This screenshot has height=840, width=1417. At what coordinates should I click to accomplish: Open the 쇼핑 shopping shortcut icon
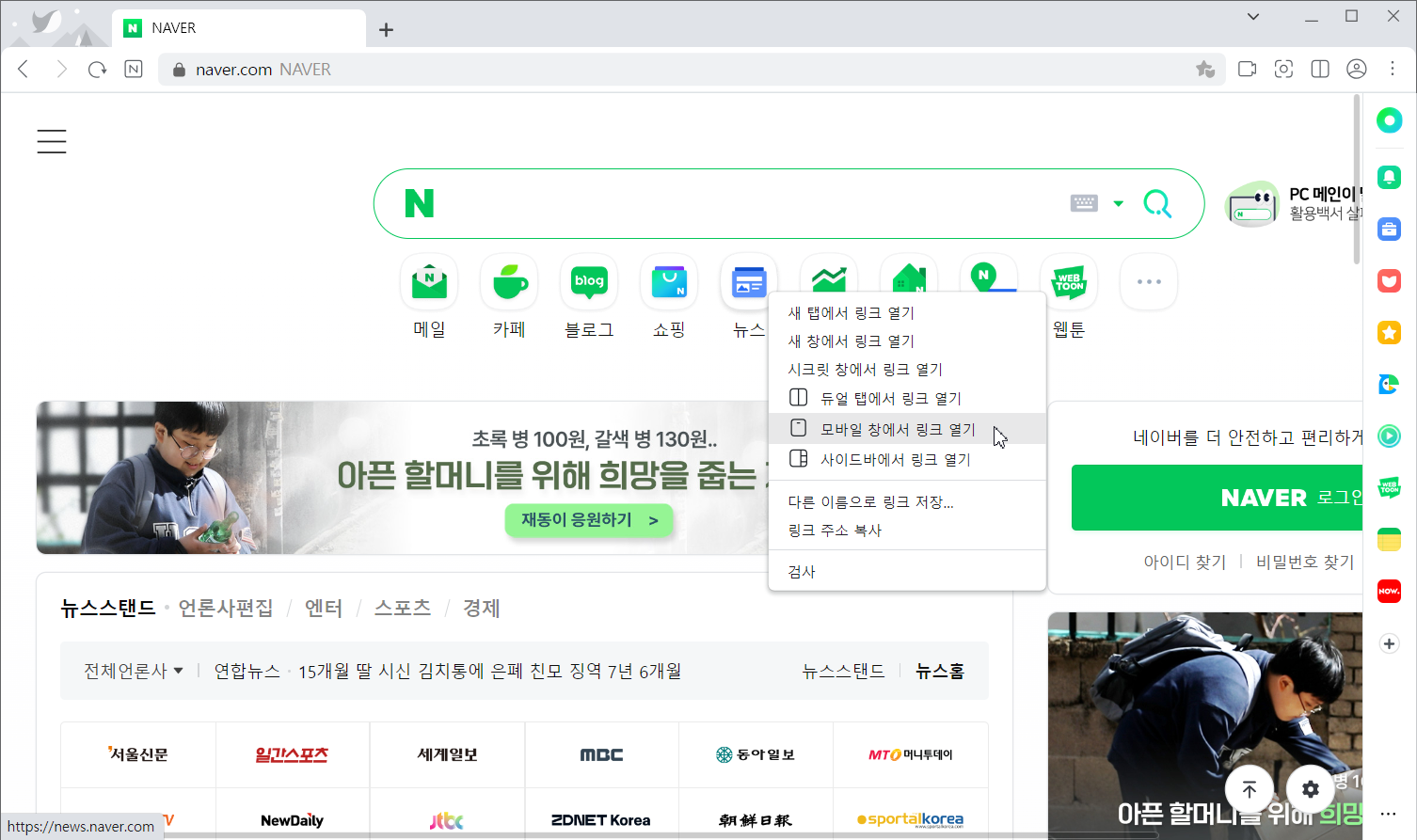669,281
